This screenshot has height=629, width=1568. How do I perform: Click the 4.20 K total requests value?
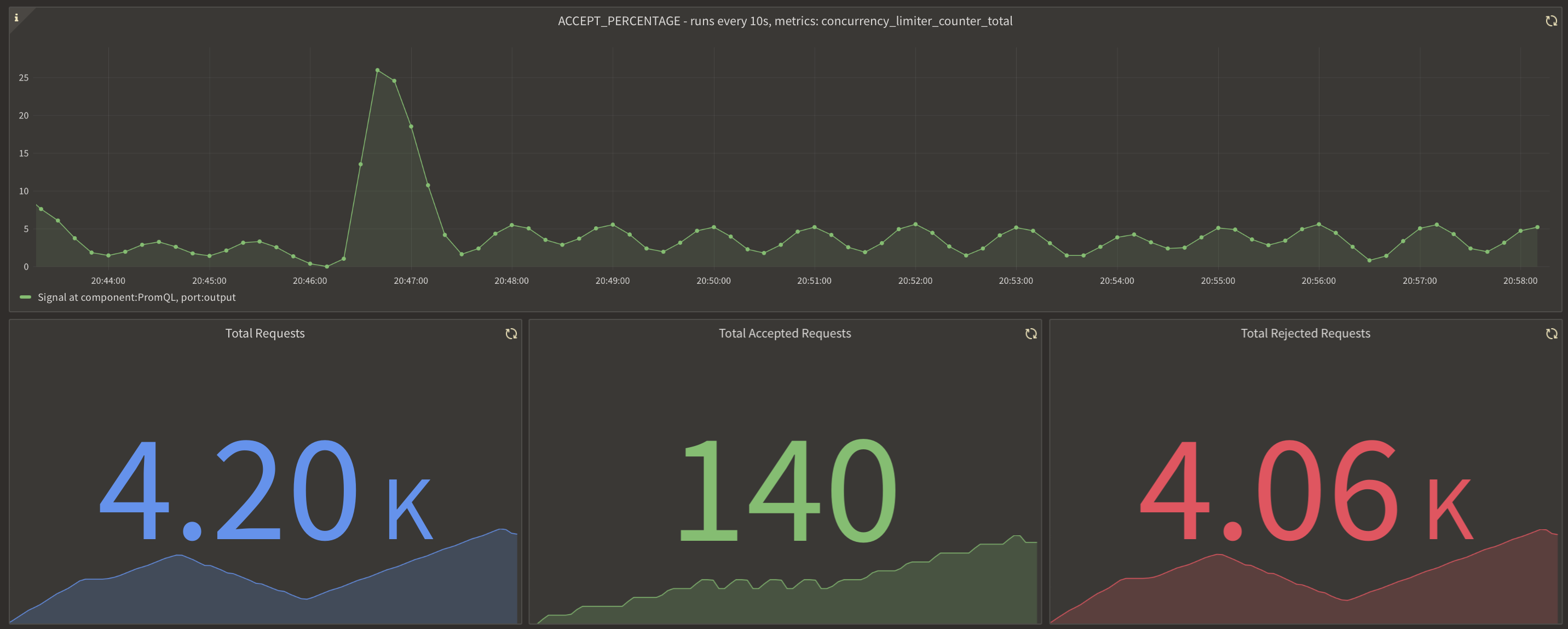(266, 490)
